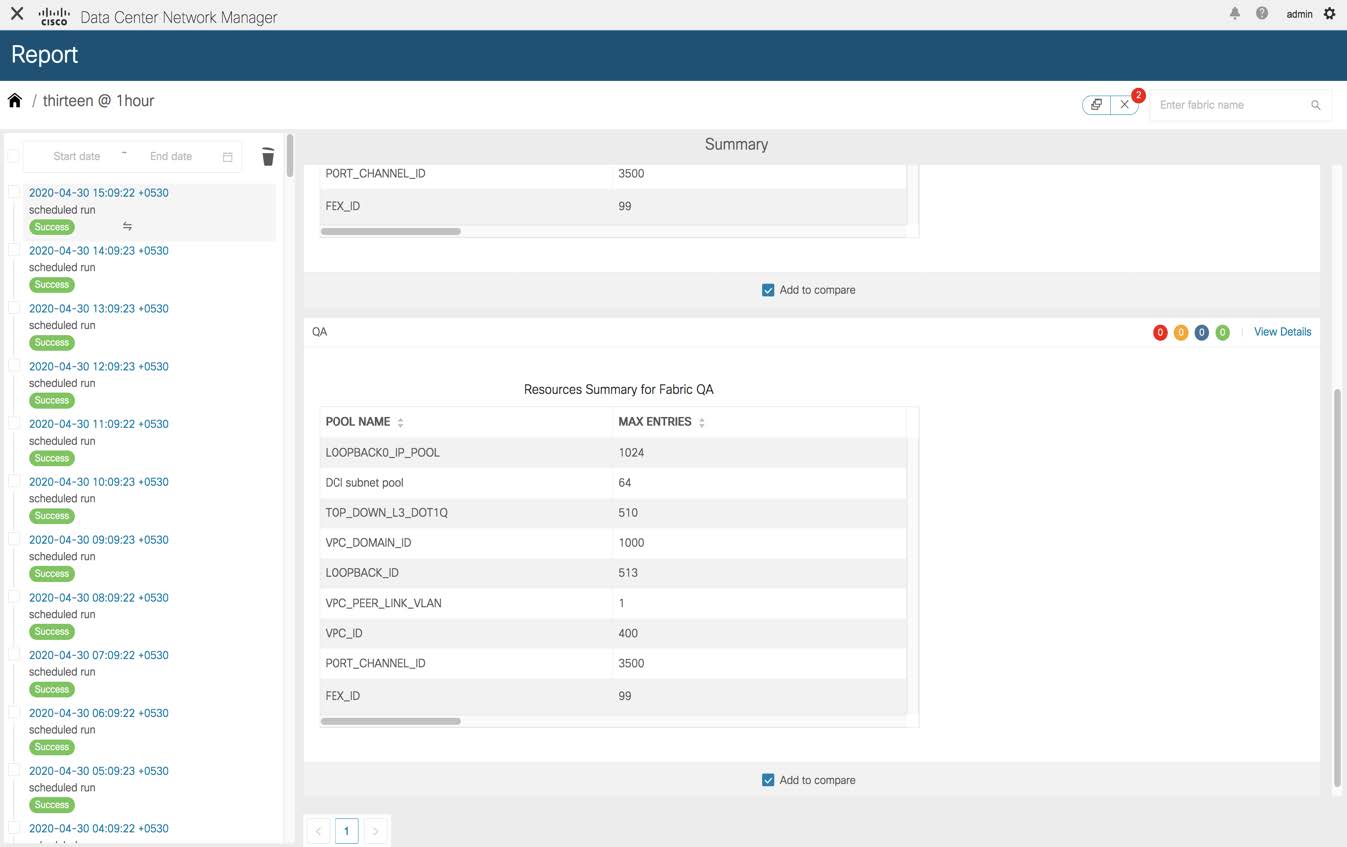Click the thirteen @ 1hour breadcrumb

coord(98,100)
